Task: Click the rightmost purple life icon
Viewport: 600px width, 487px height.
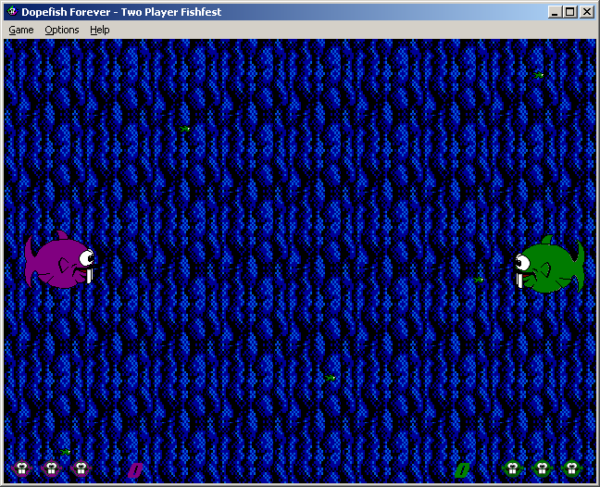Action: click(80, 468)
